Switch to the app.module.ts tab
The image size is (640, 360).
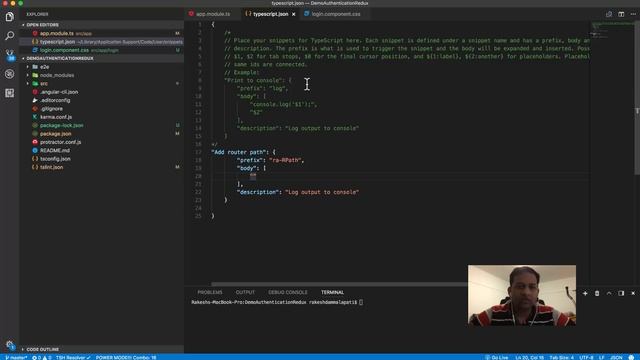pos(213,14)
